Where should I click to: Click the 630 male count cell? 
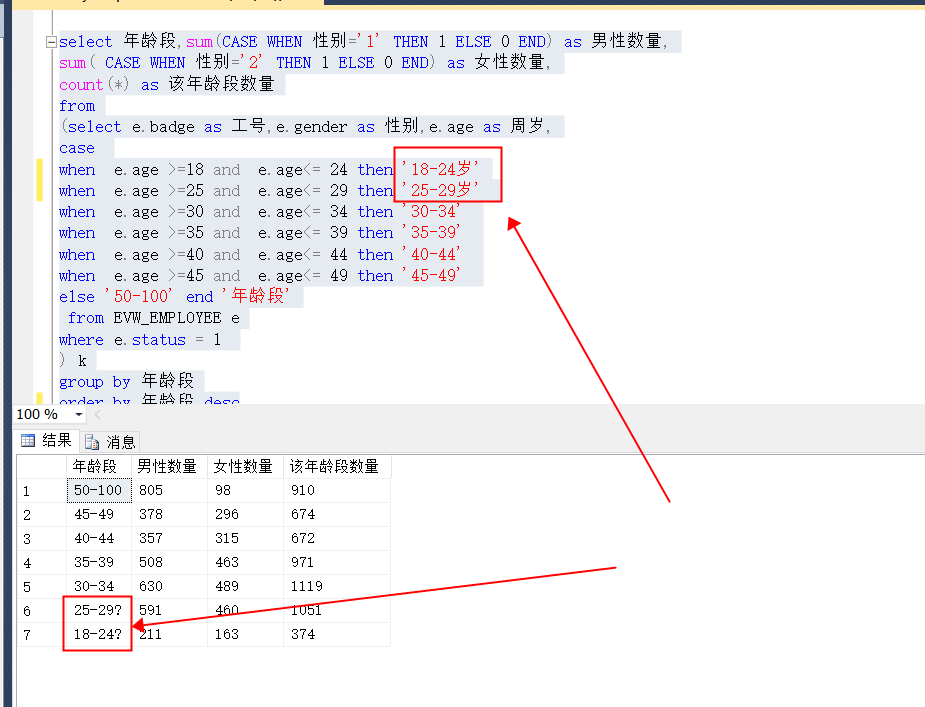pyautogui.click(x=169, y=586)
